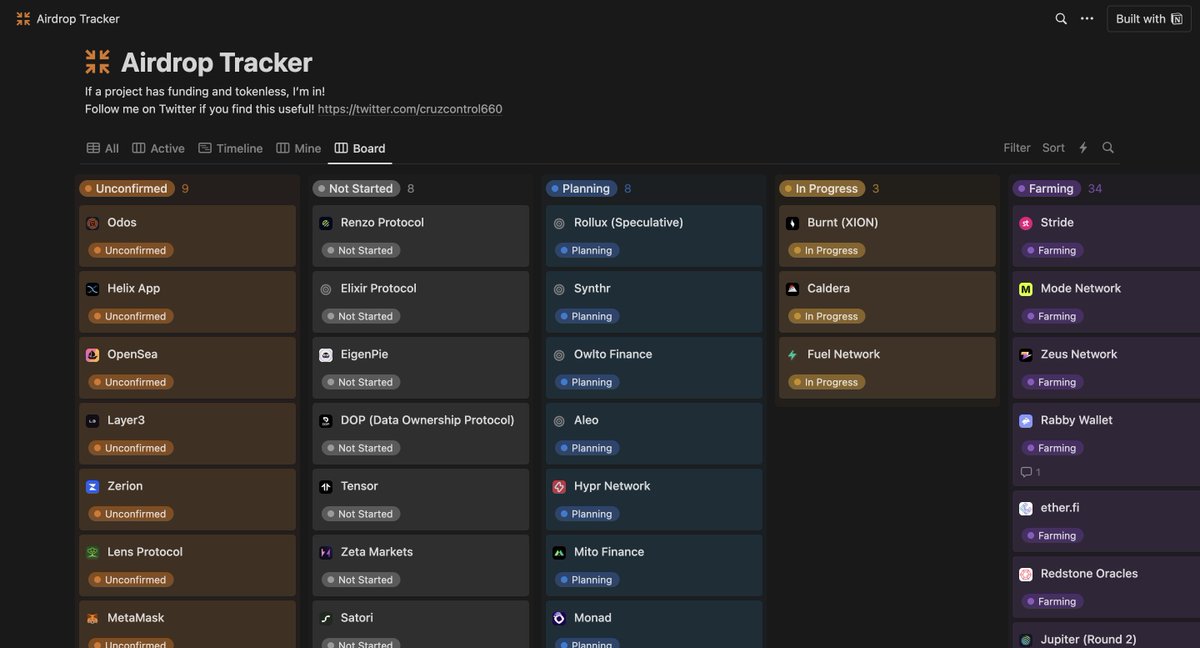Viewport: 1200px width, 648px height.
Task: Click the Unconfirmed column header tag
Action: [x=127, y=188]
